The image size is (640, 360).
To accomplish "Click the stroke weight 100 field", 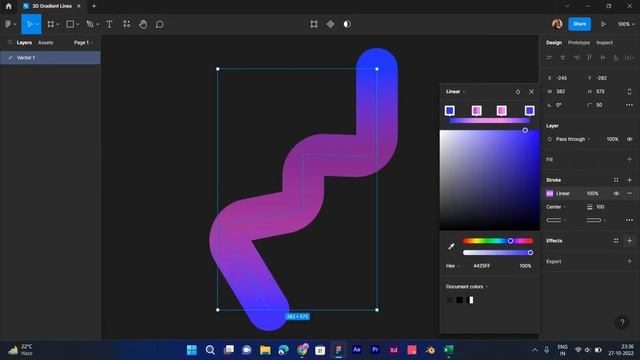I will (x=600, y=207).
